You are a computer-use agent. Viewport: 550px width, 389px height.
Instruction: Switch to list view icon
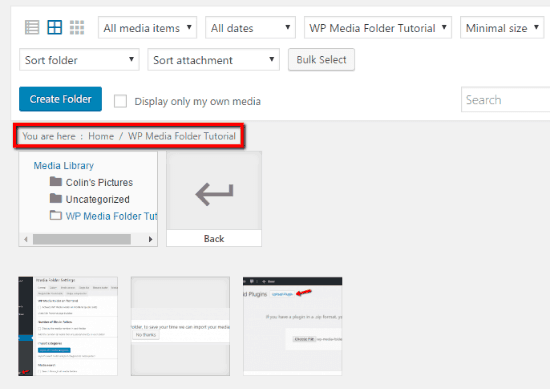(32, 27)
